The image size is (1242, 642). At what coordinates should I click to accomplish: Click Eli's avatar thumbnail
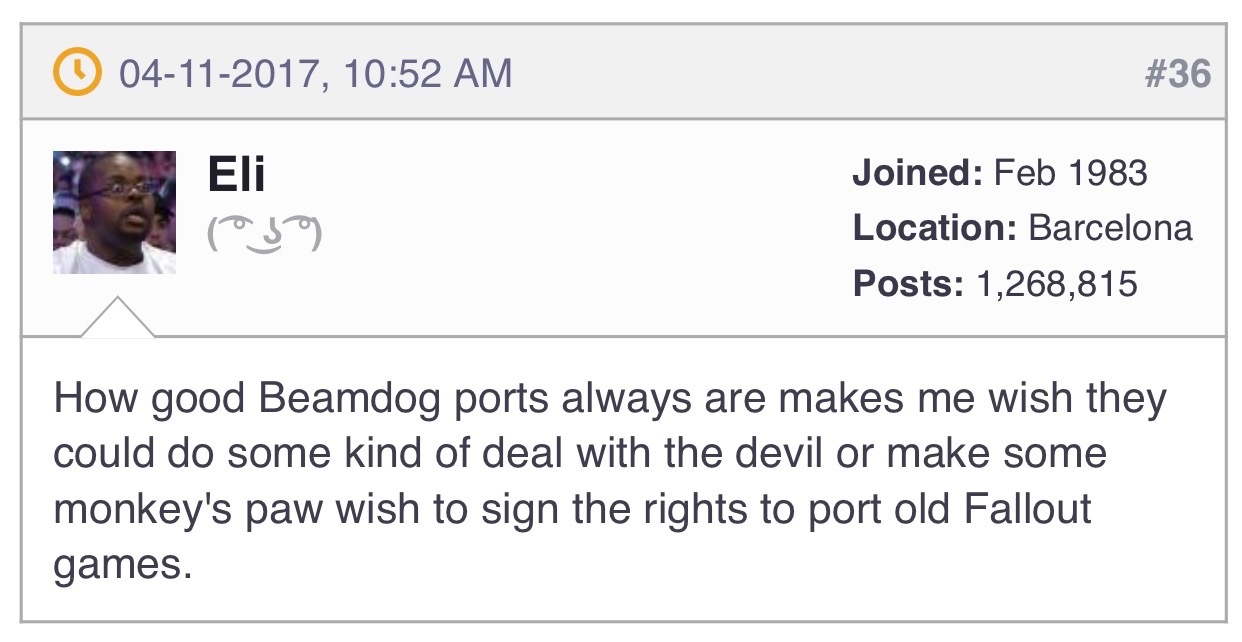pyautogui.click(x=114, y=212)
